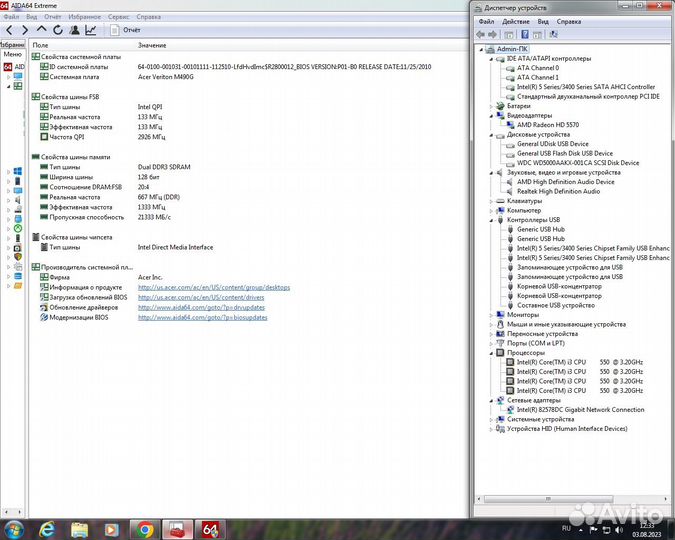The image size is (675, 540).
Task: Go up one level in AIDA64 toolbar
Action: (x=41, y=29)
